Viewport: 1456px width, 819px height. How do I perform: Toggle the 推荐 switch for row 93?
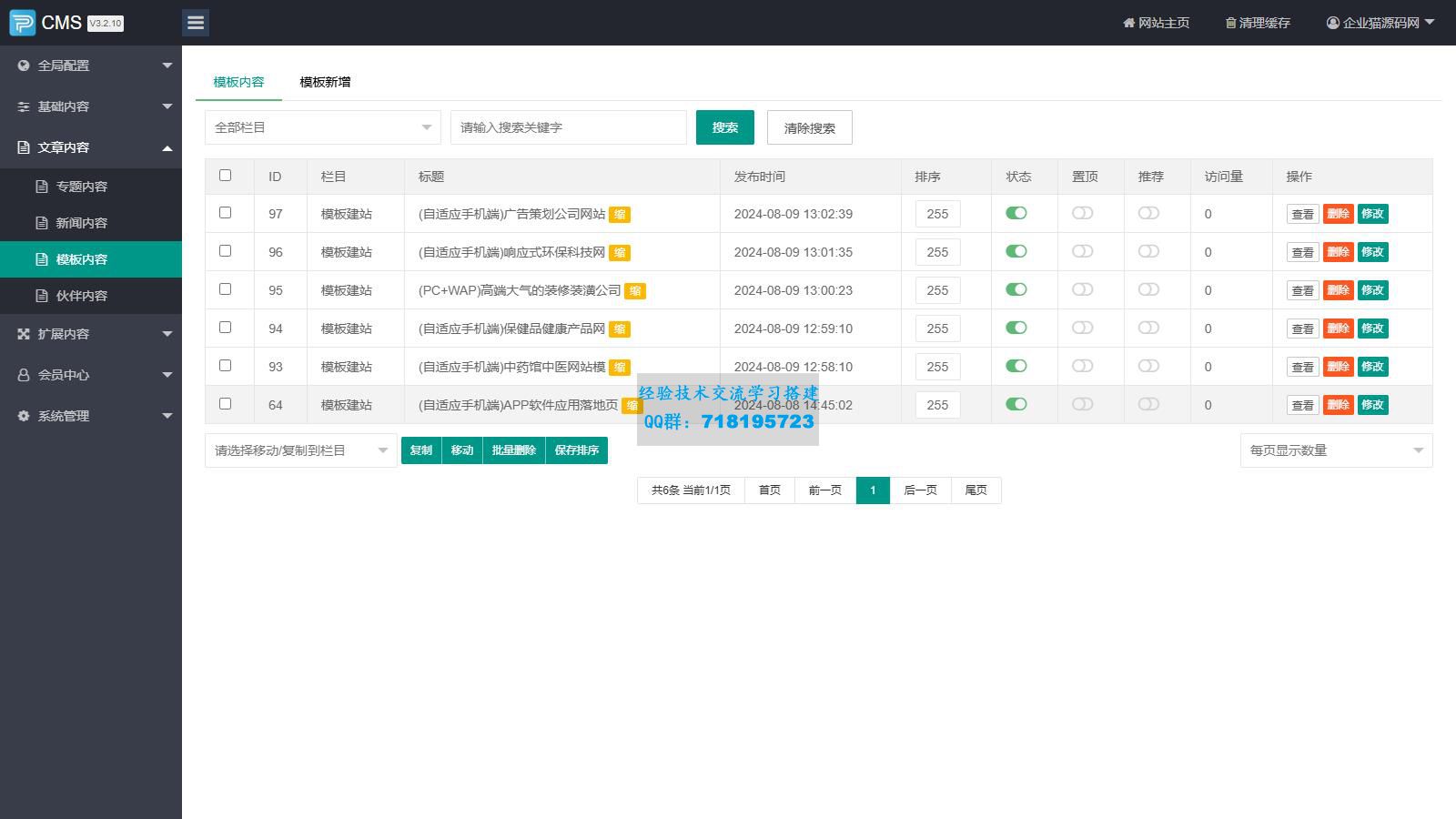pos(1148,366)
